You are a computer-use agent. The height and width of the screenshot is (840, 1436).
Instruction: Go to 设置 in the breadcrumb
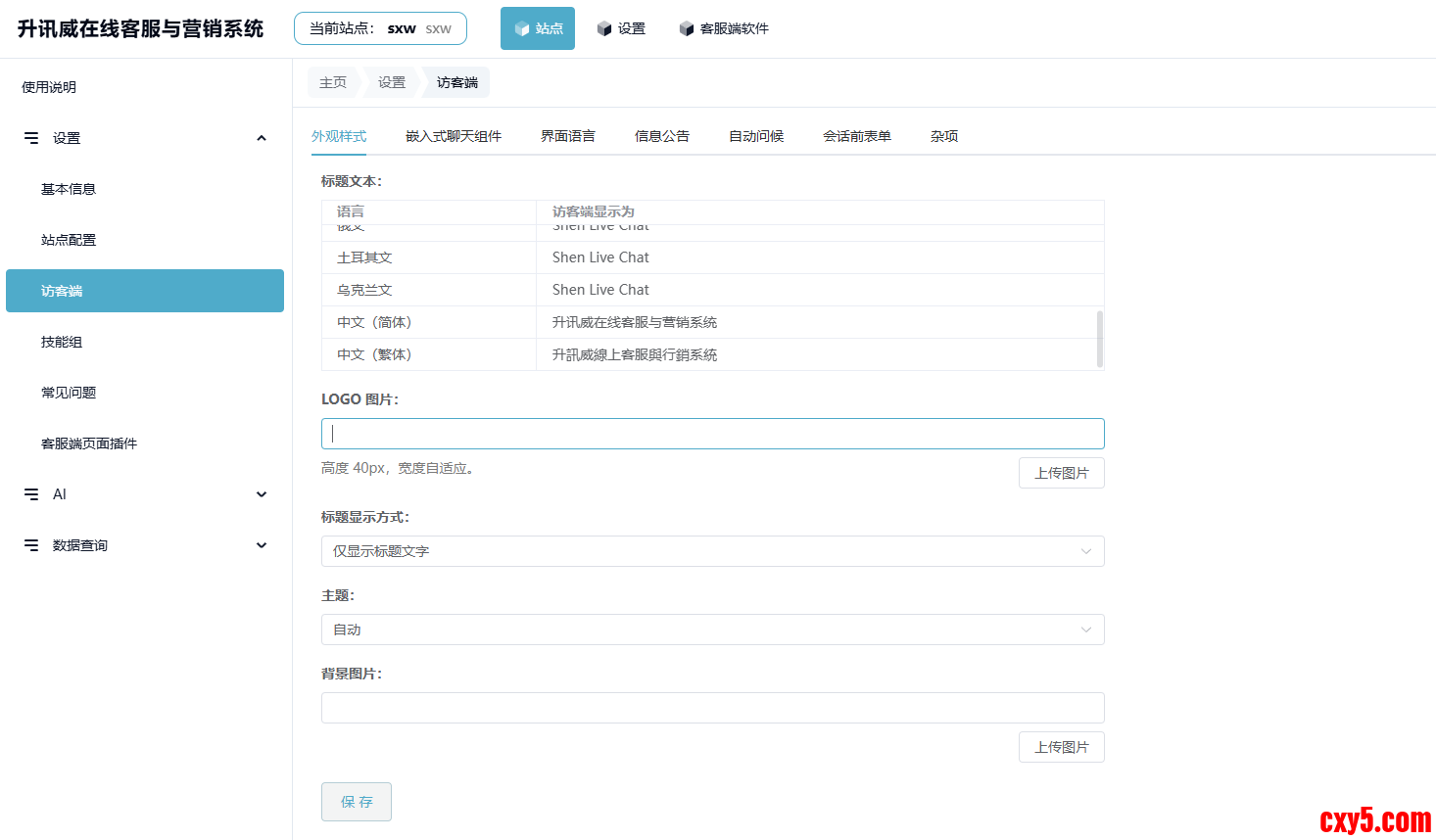coord(392,82)
